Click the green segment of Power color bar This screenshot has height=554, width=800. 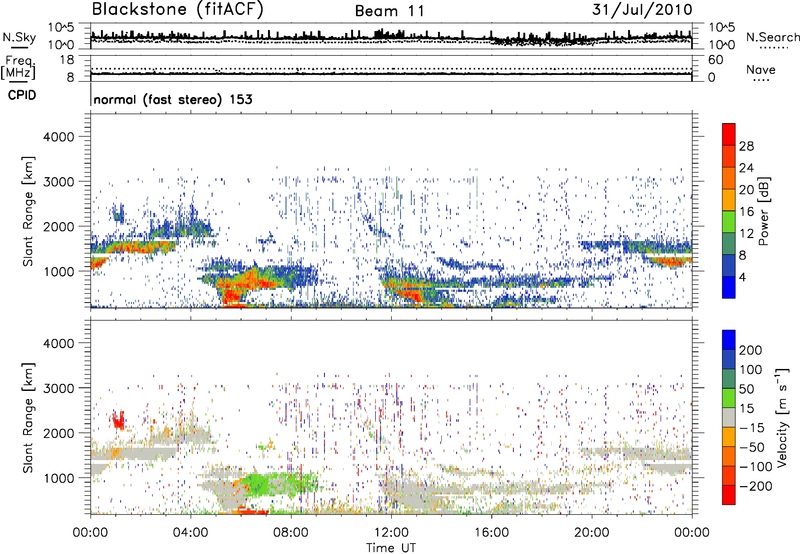pos(729,222)
